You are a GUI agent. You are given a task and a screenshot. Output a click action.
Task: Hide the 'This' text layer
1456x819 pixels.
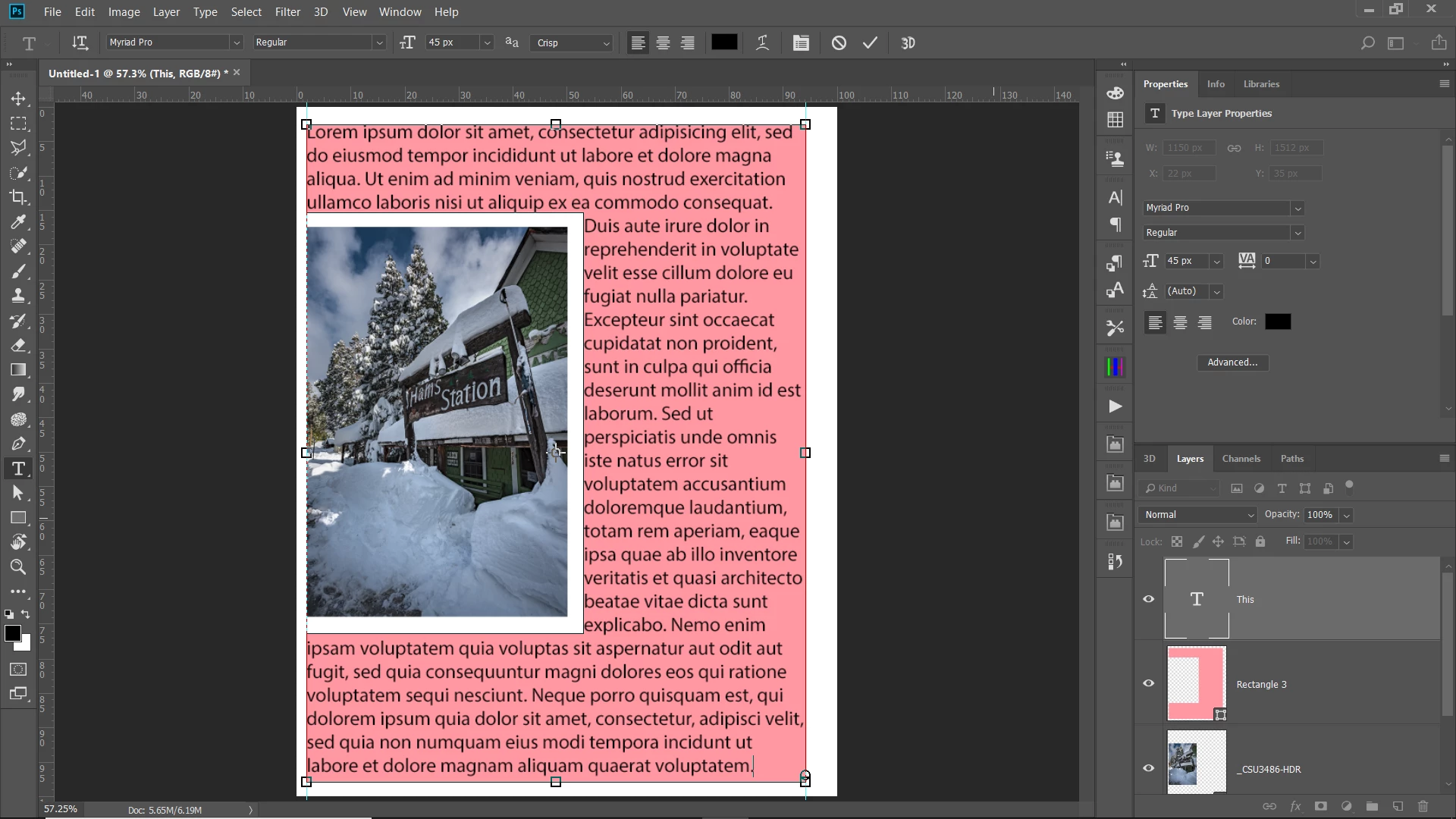(x=1149, y=599)
